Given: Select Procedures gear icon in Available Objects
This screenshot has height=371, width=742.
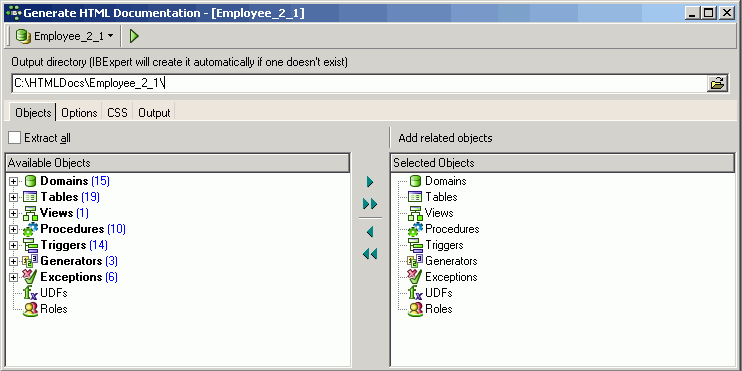Looking at the screenshot, I should tap(30, 229).
